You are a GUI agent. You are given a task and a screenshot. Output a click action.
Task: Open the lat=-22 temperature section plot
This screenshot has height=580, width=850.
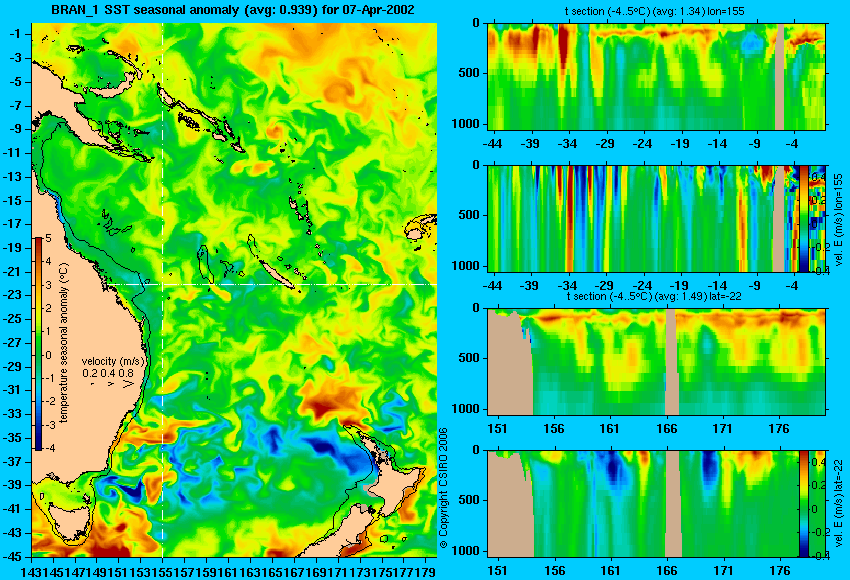(x=656, y=362)
